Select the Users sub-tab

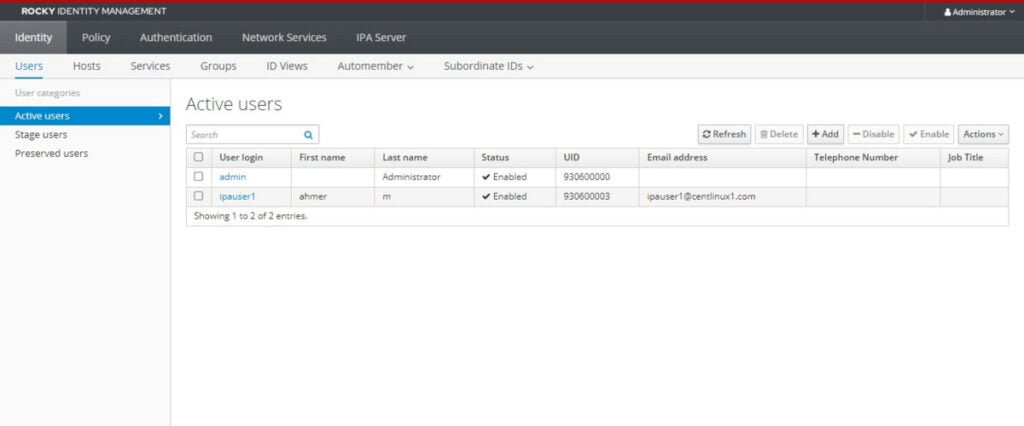[x=29, y=66]
